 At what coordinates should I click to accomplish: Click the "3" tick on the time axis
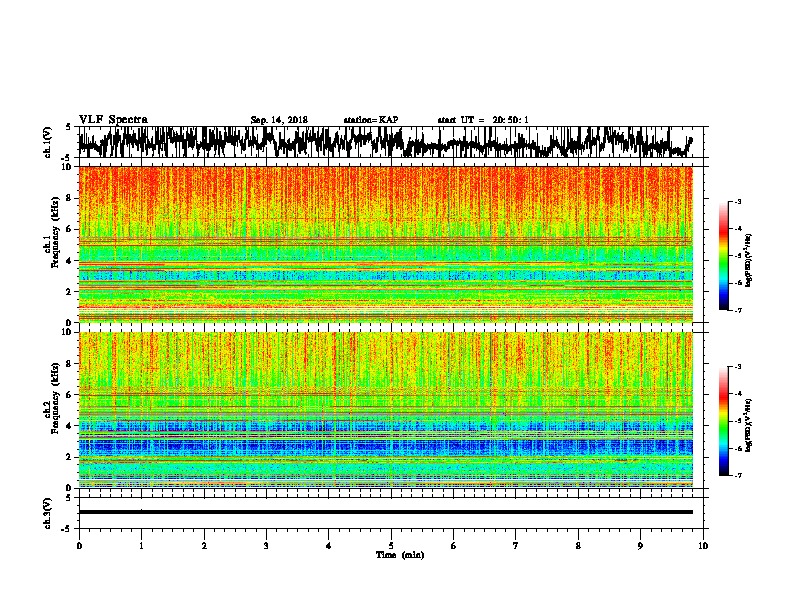266,546
